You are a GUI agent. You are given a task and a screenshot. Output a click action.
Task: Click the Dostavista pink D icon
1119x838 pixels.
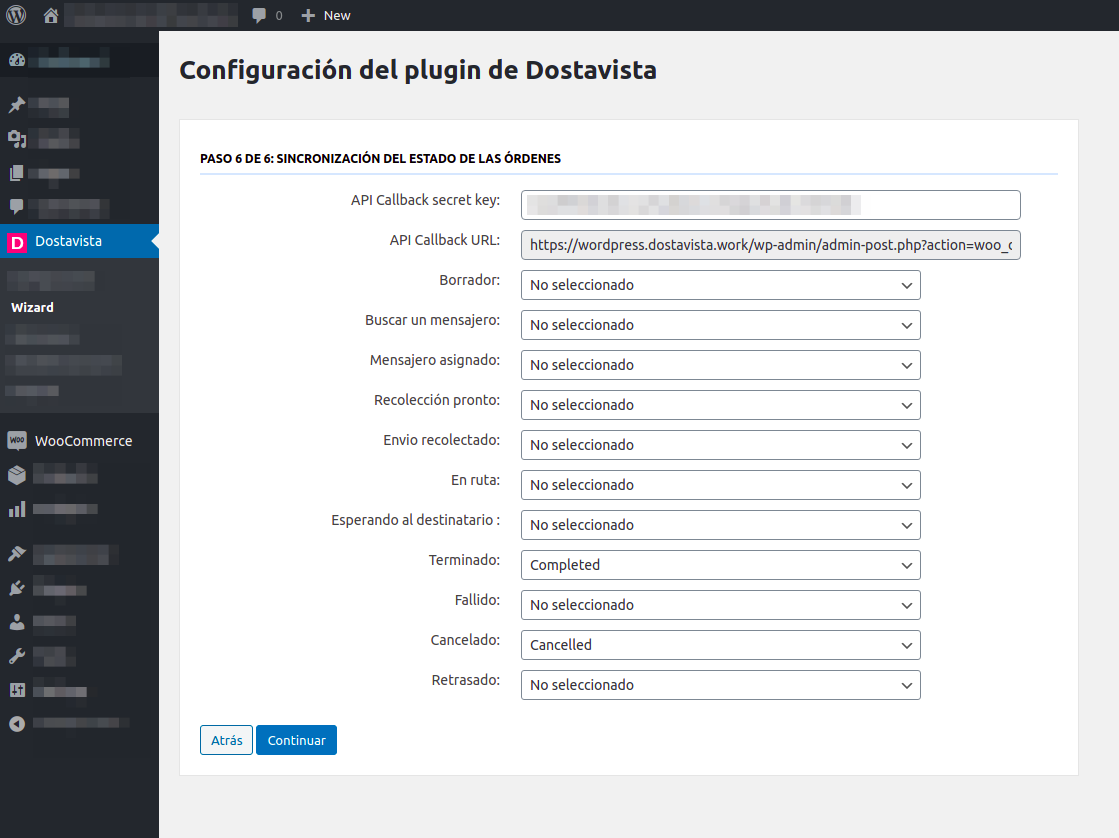click(16, 242)
